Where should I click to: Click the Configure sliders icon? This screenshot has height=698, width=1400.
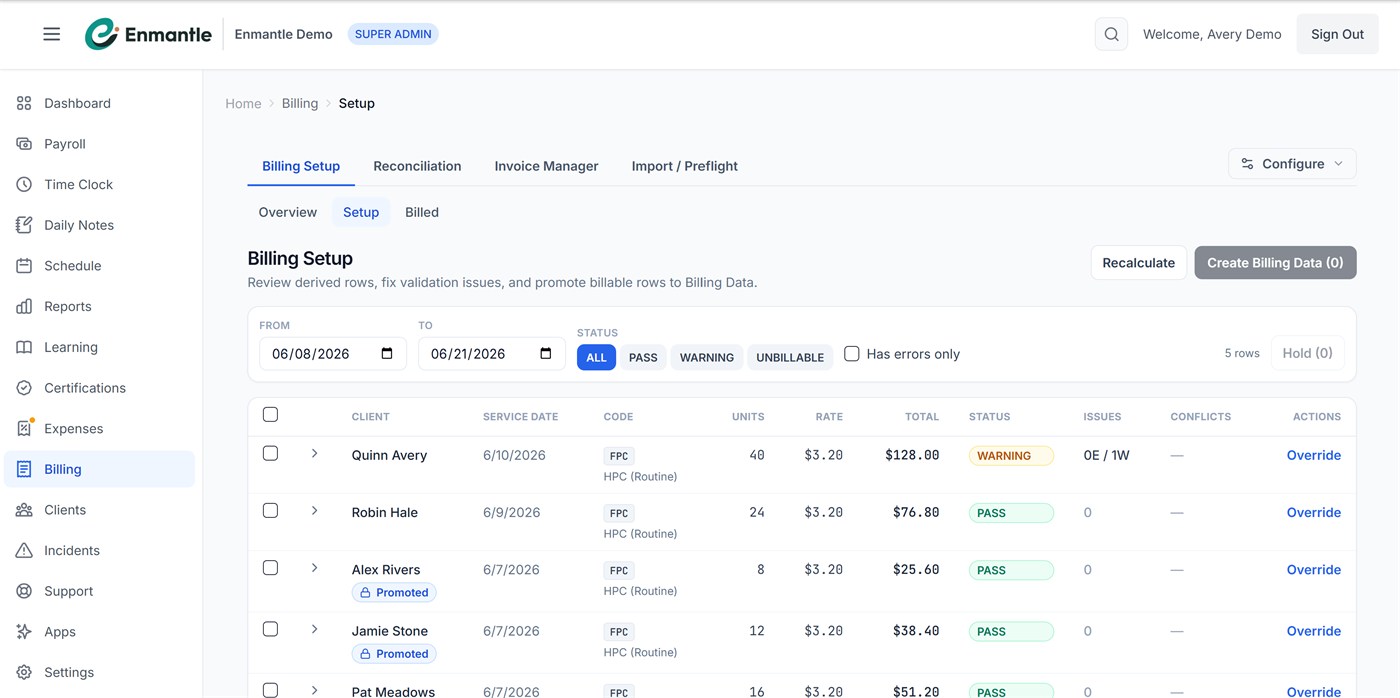[1247, 164]
